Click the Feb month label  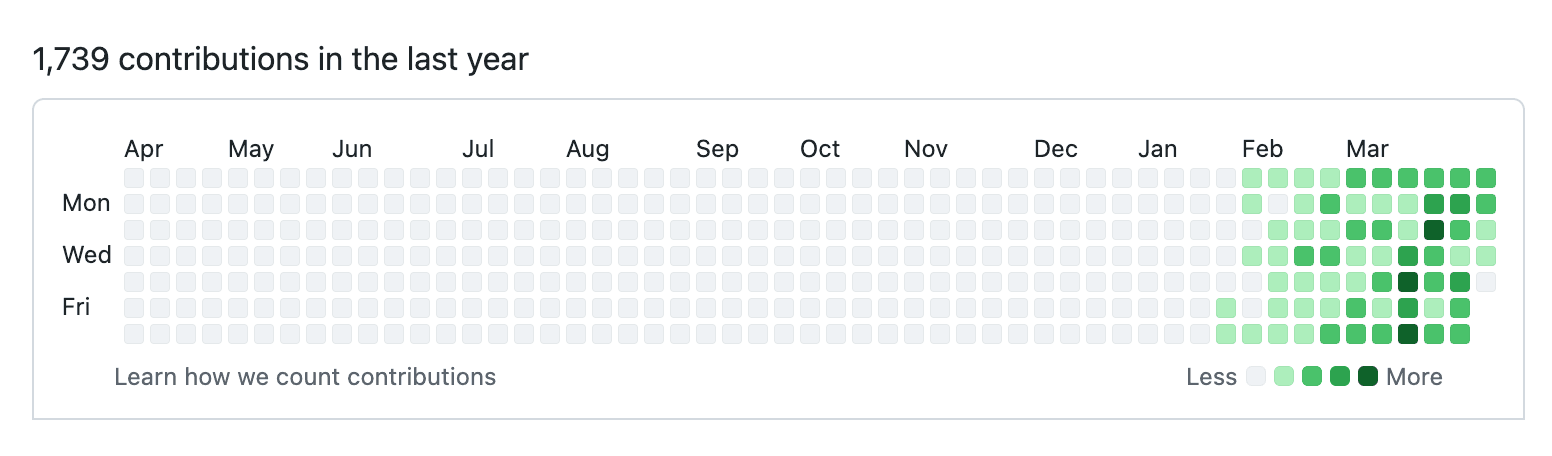(1262, 149)
